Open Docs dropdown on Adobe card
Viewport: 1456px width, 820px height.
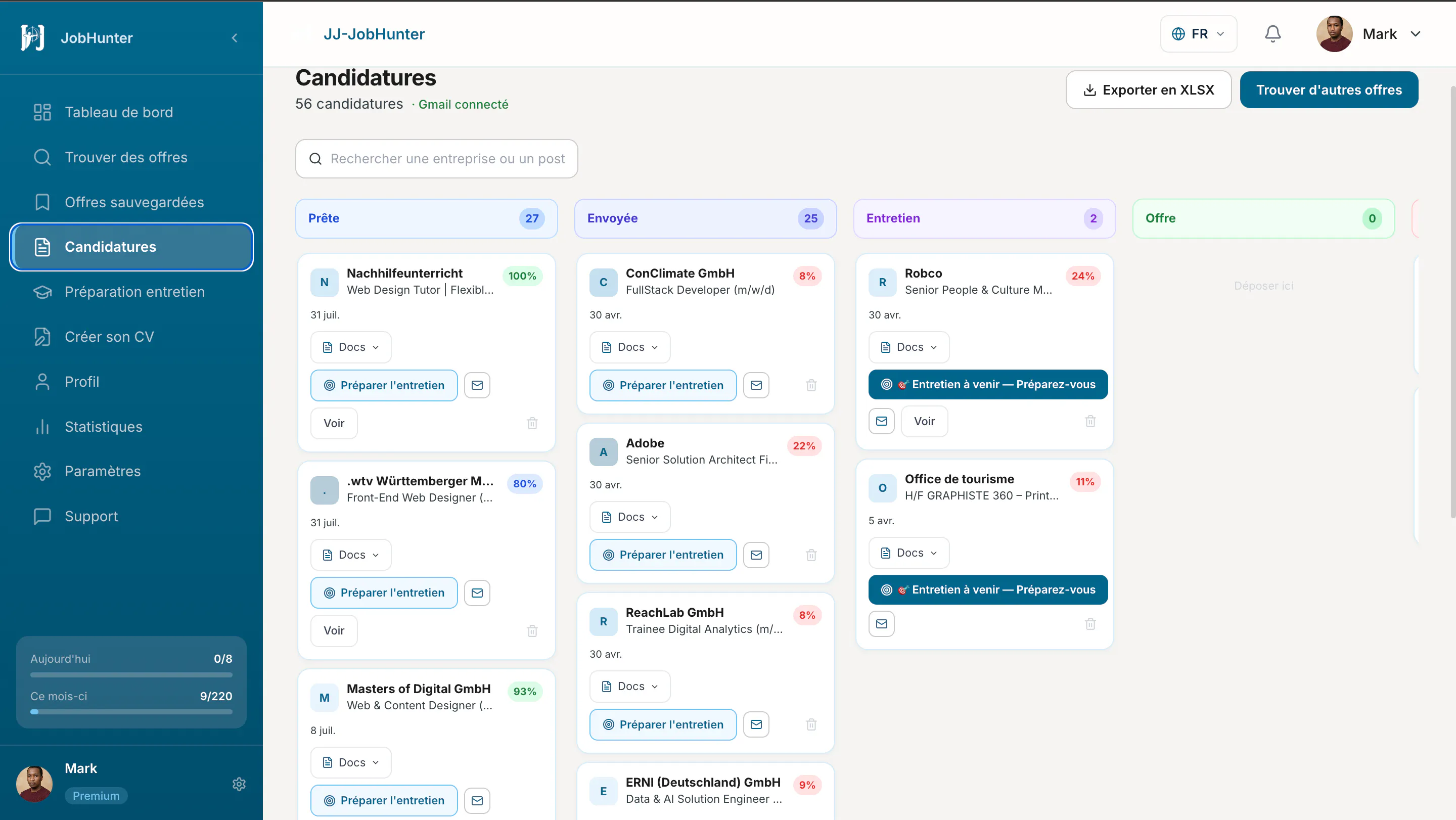tap(629, 517)
